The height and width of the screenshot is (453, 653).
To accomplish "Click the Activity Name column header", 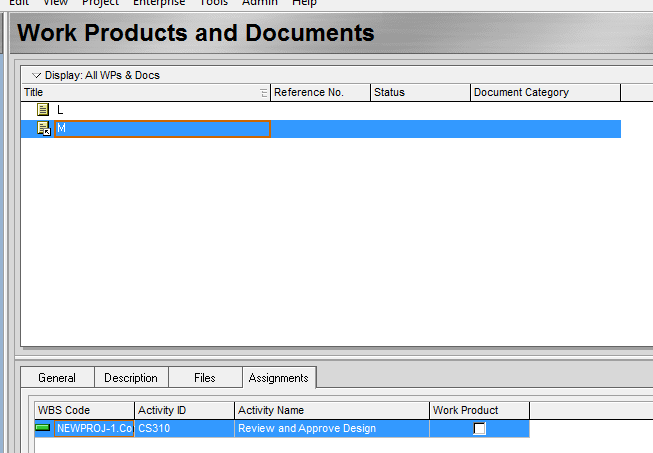I will 332,411.
